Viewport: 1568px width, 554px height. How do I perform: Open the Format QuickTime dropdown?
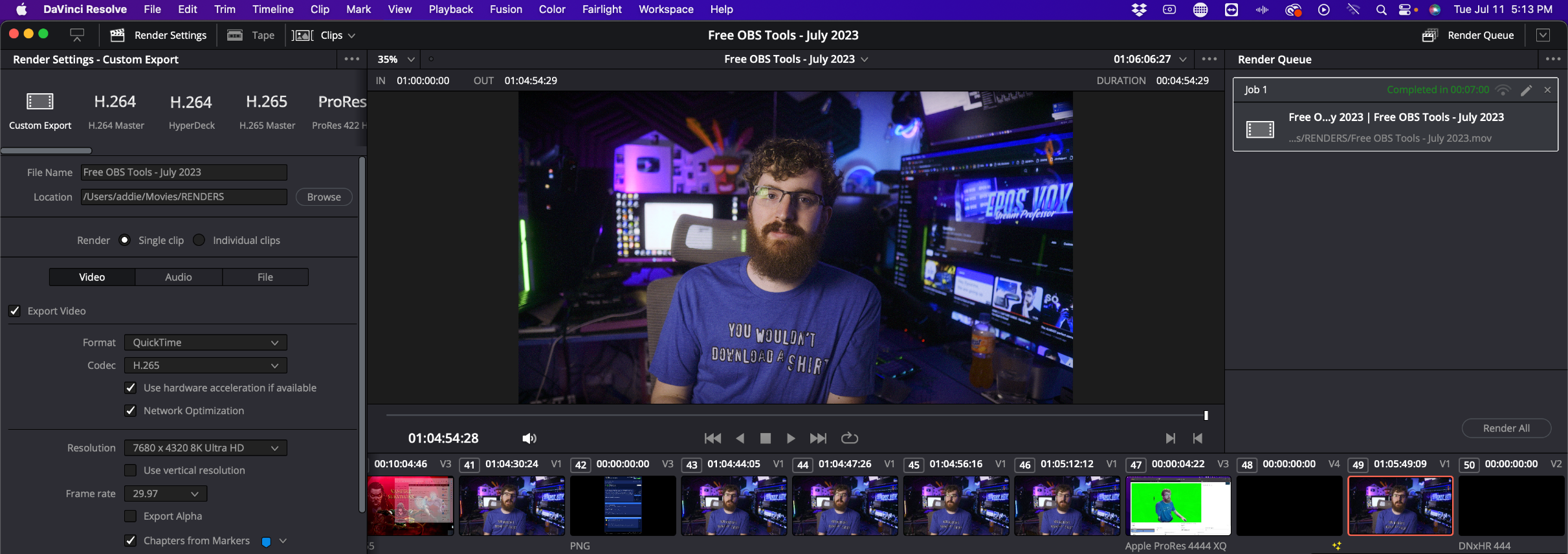[x=206, y=342]
